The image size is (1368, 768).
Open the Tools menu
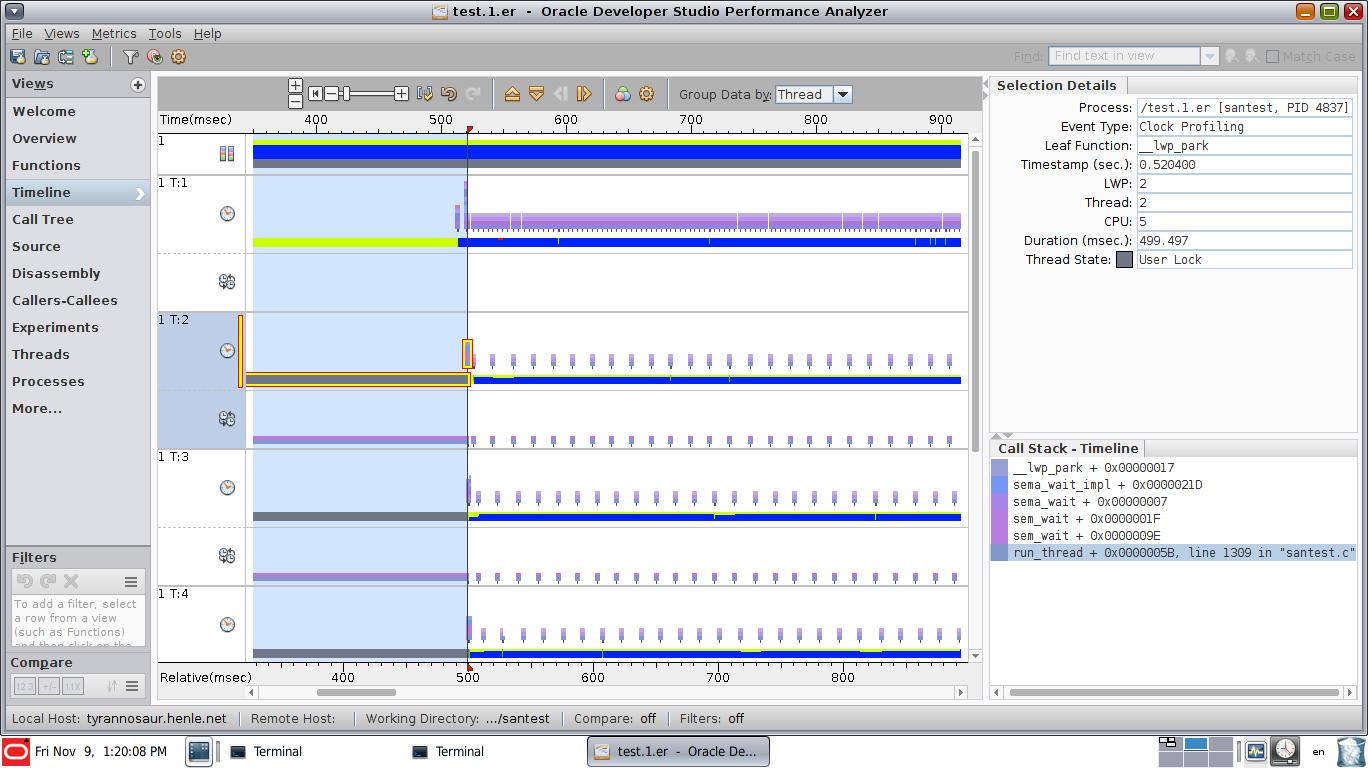165,33
